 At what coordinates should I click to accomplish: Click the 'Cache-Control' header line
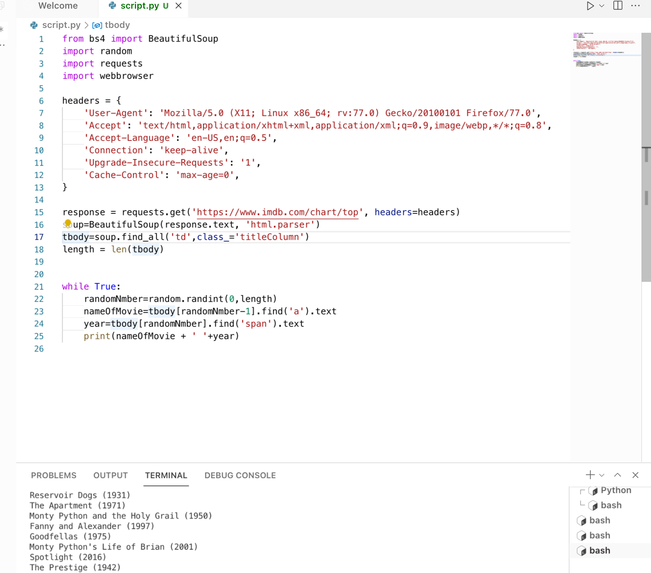click(x=162, y=175)
